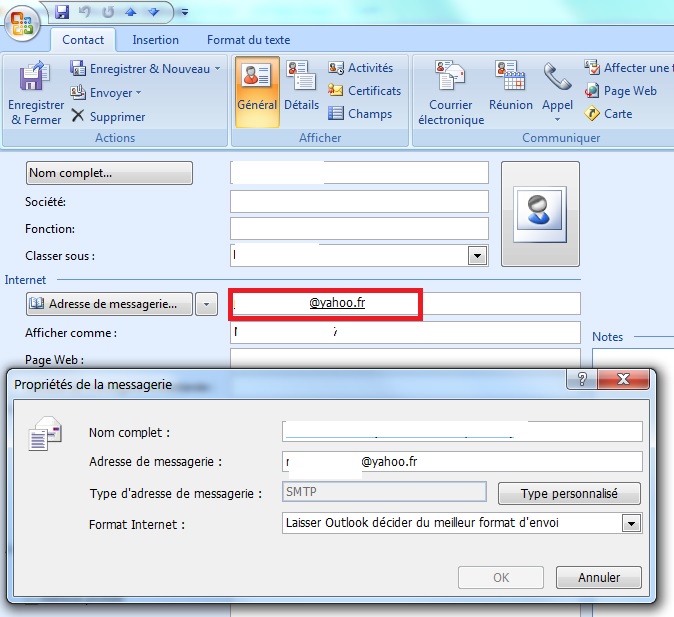The width and height of the screenshot is (674, 617).
Task: Click the contact photo placeholder
Action: 540,214
